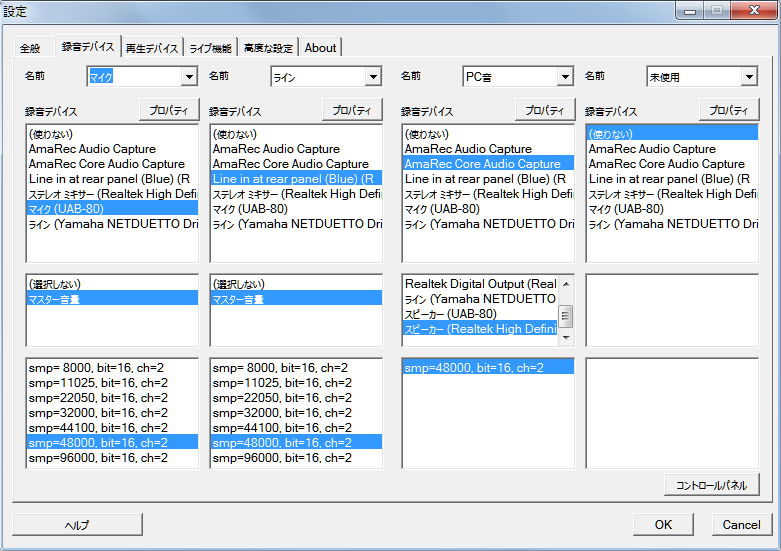The image size is (781, 551).
Task: Select smp=11025 format in the マイク column
Action: [112, 383]
